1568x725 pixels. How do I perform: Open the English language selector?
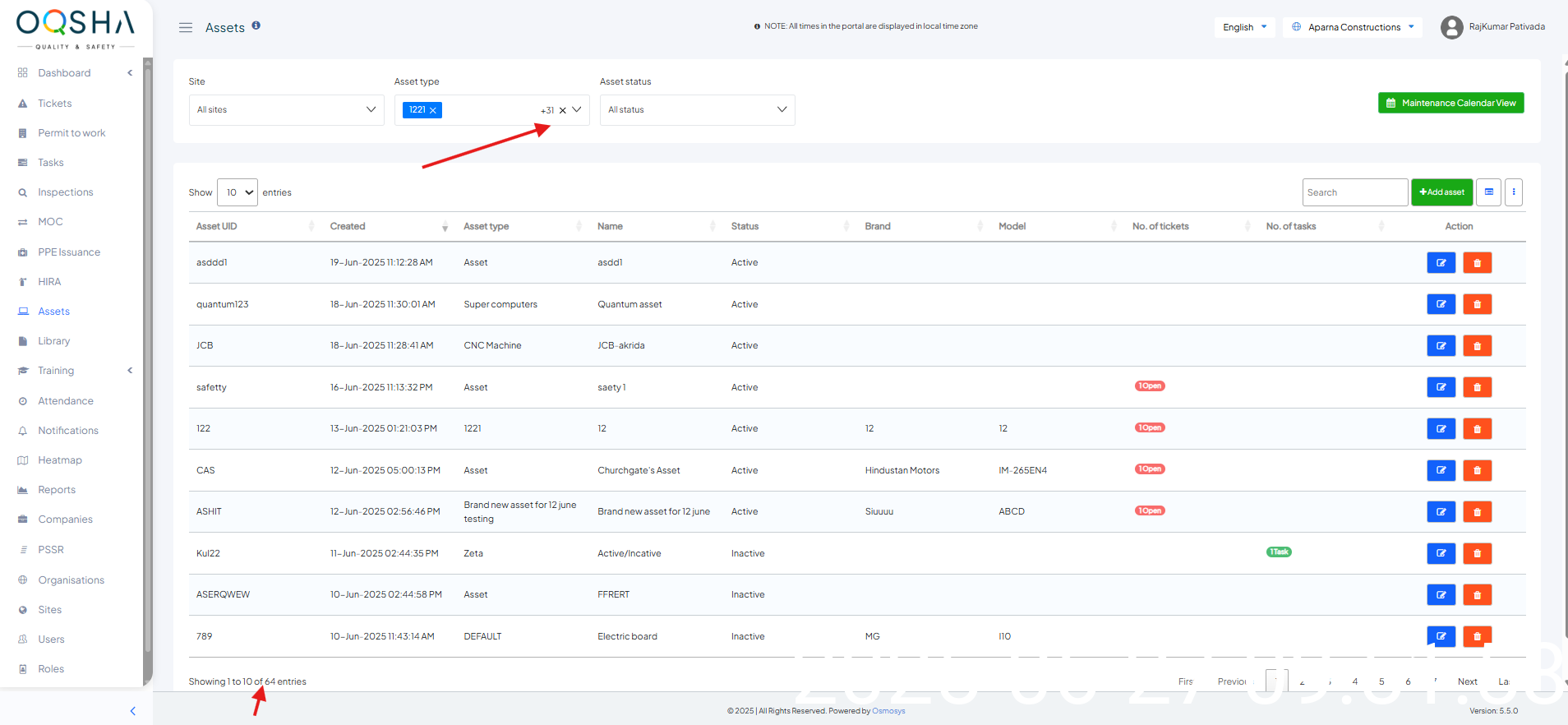click(1244, 27)
